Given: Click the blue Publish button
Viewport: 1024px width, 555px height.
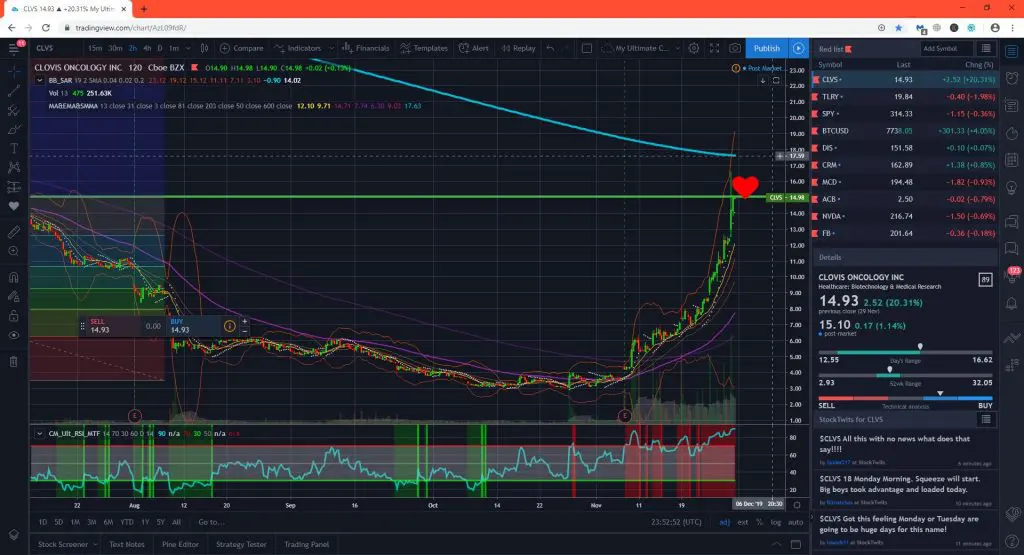Looking at the screenshot, I should [x=767, y=48].
